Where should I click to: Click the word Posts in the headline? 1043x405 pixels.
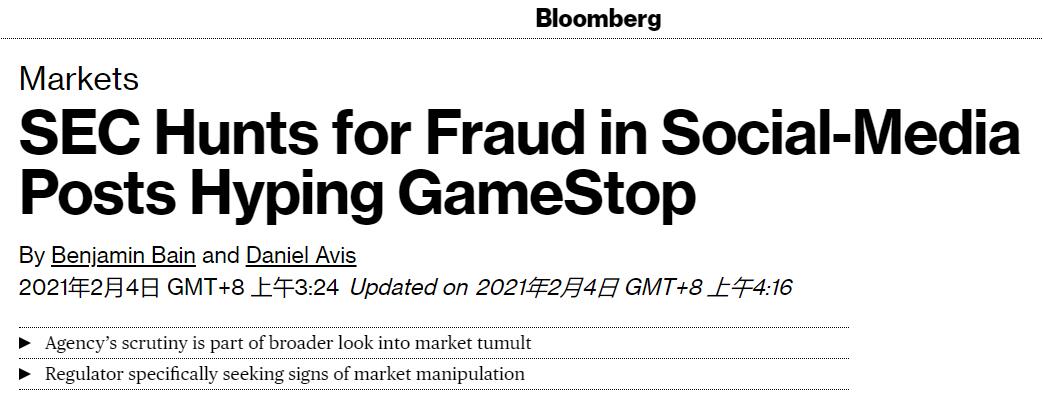pos(97,194)
